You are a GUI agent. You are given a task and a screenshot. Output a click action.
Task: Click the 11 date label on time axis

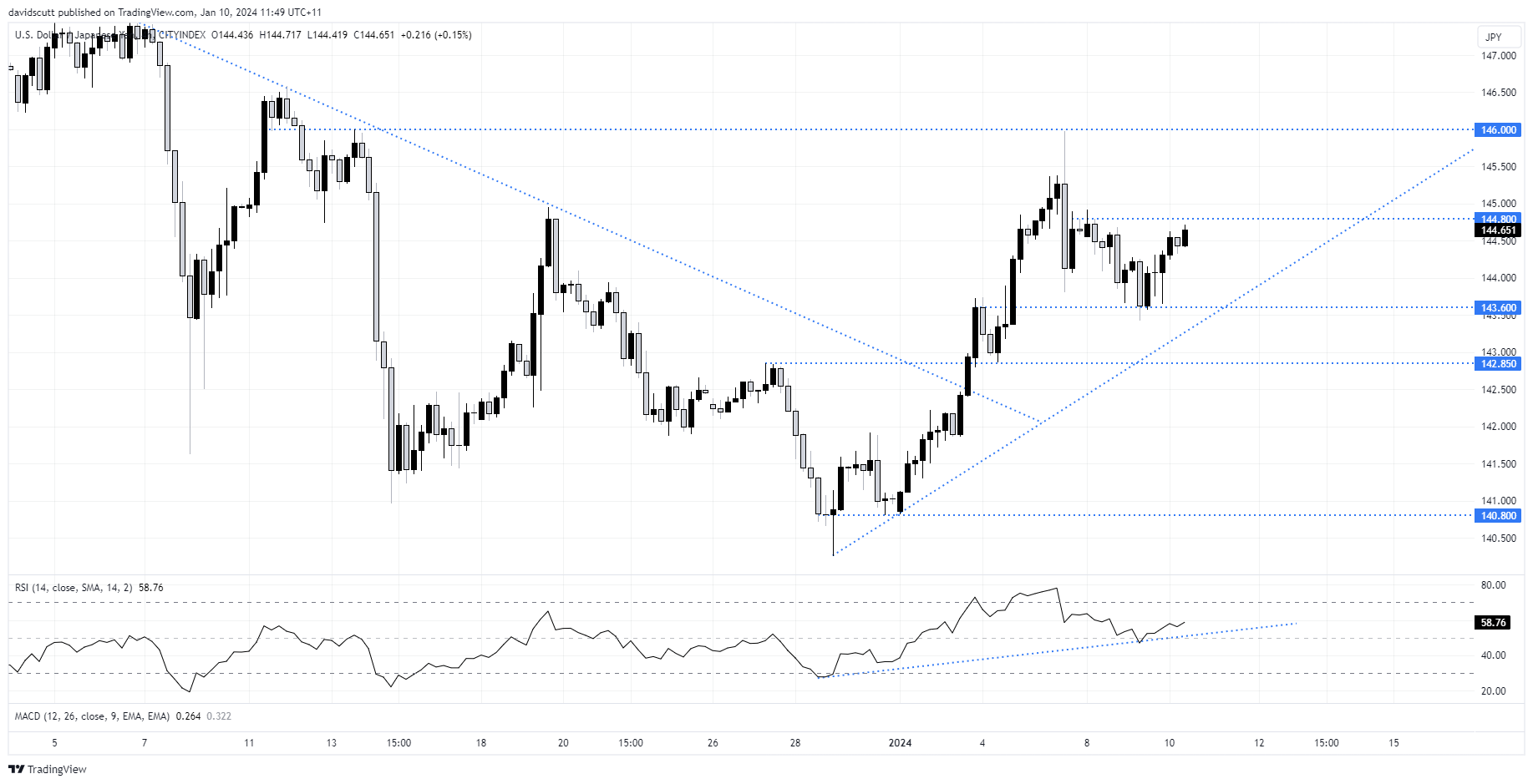tap(249, 743)
